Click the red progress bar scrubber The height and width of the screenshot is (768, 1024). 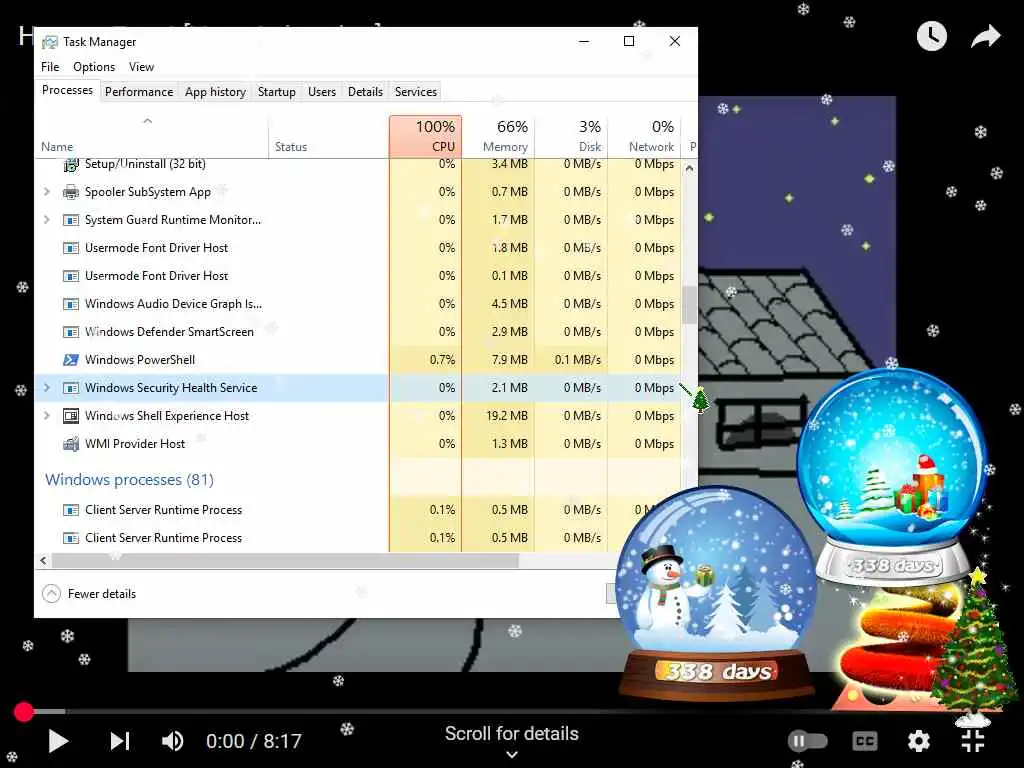24,712
